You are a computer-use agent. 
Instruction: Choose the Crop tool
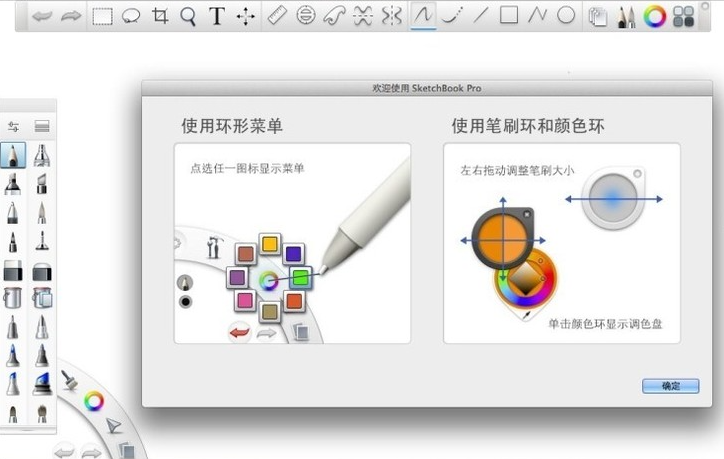[160, 16]
